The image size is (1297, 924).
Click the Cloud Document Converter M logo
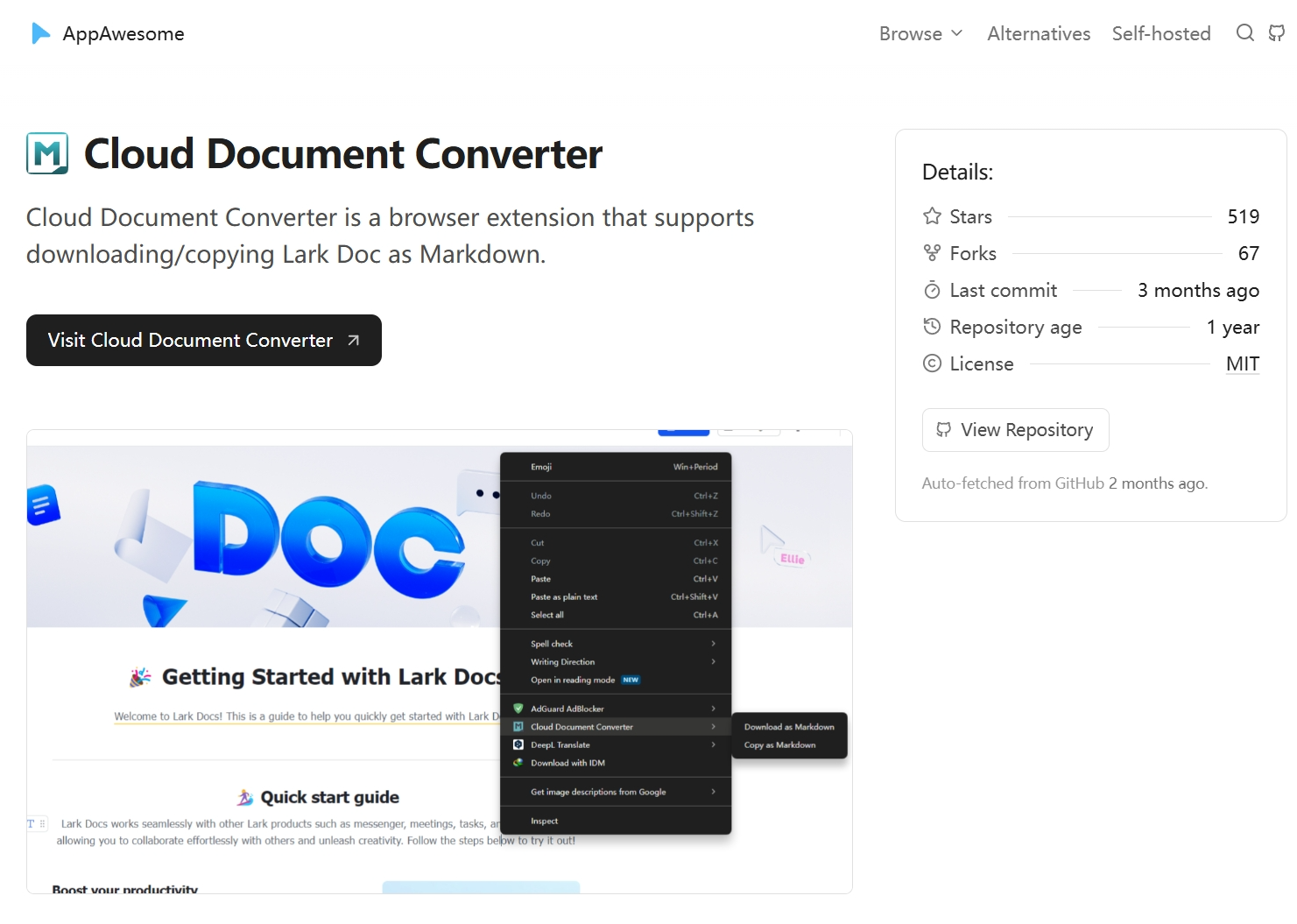pos(47,153)
